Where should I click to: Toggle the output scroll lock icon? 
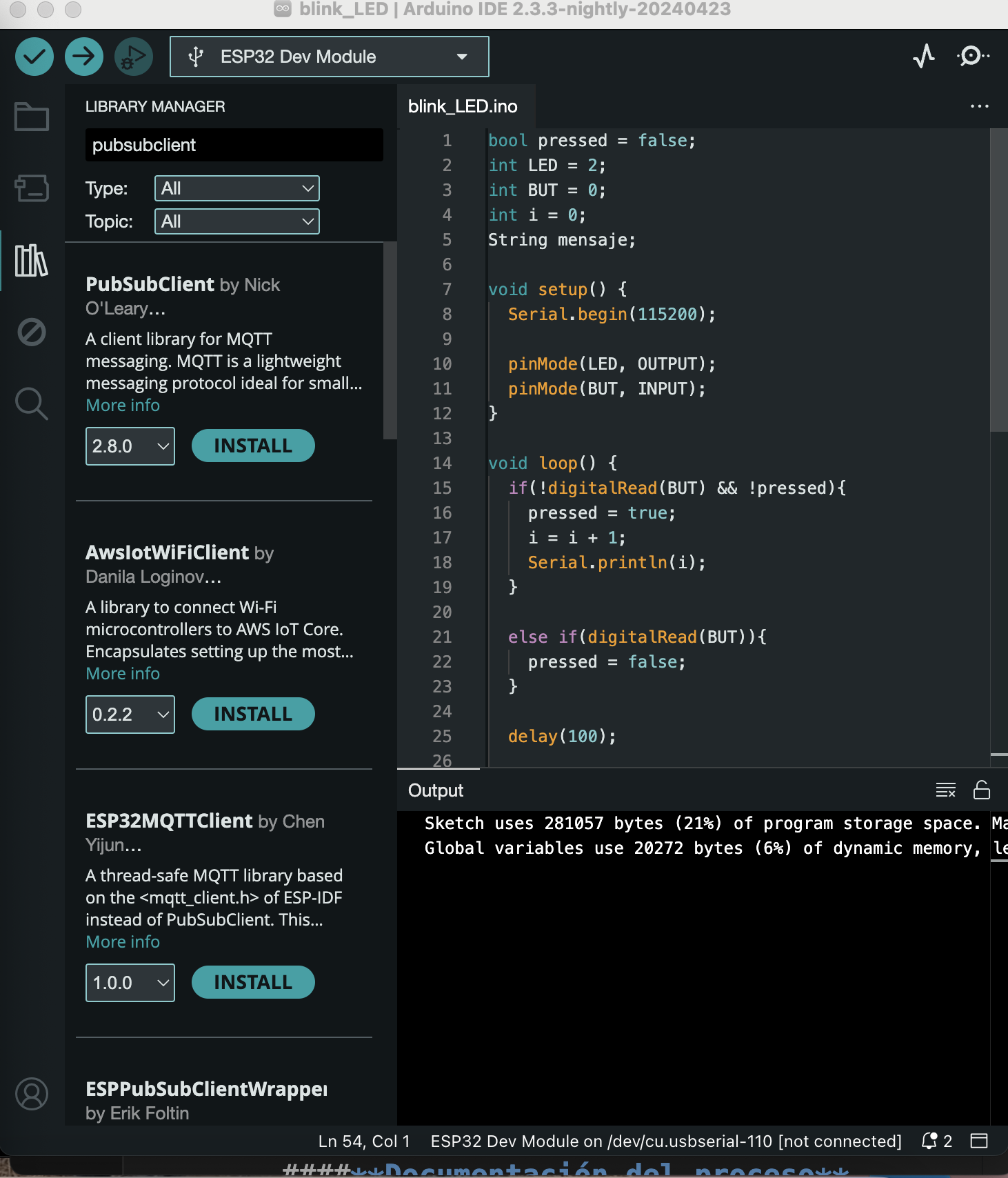(x=981, y=790)
